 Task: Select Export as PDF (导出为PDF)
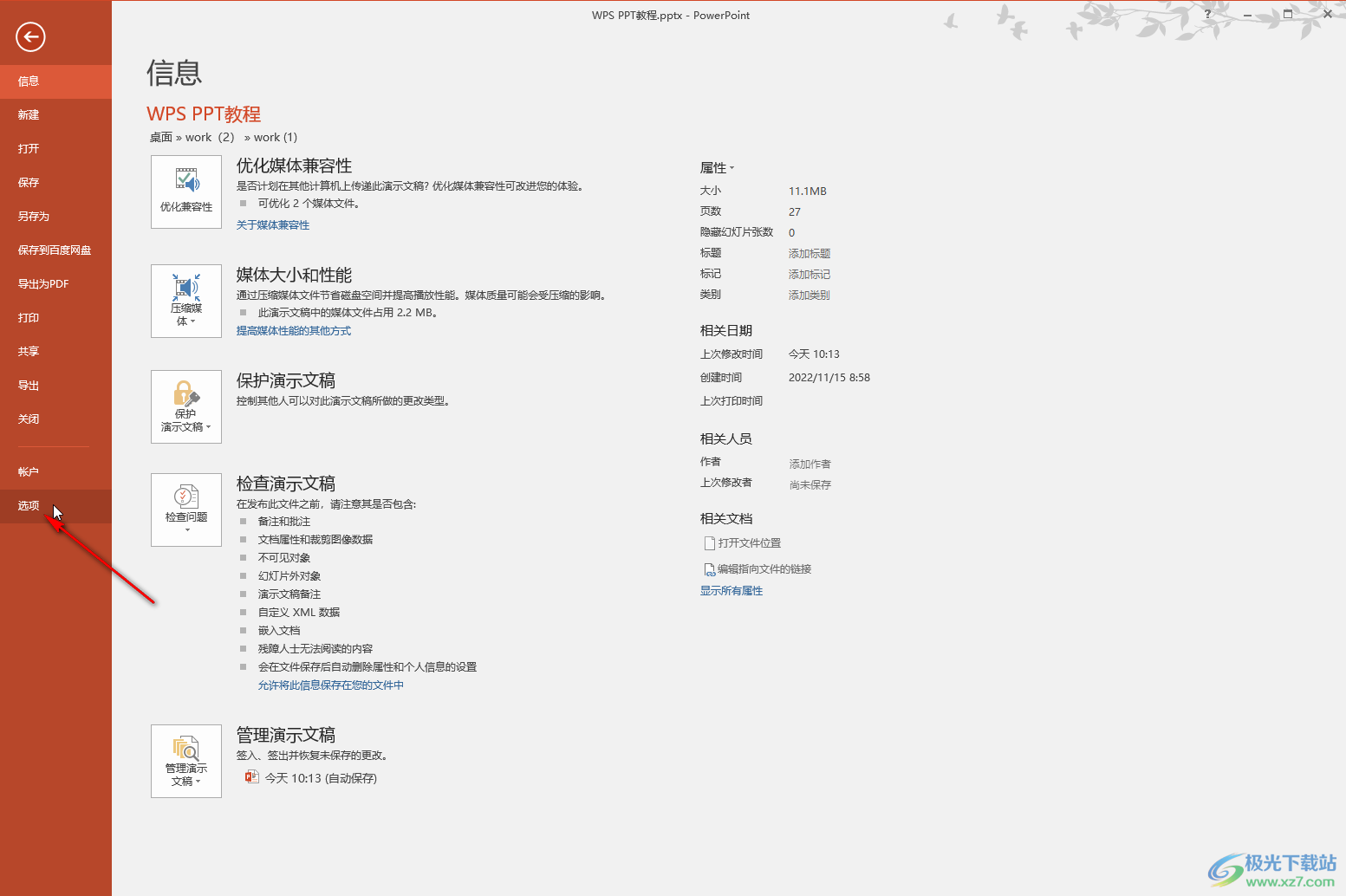click(x=55, y=284)
